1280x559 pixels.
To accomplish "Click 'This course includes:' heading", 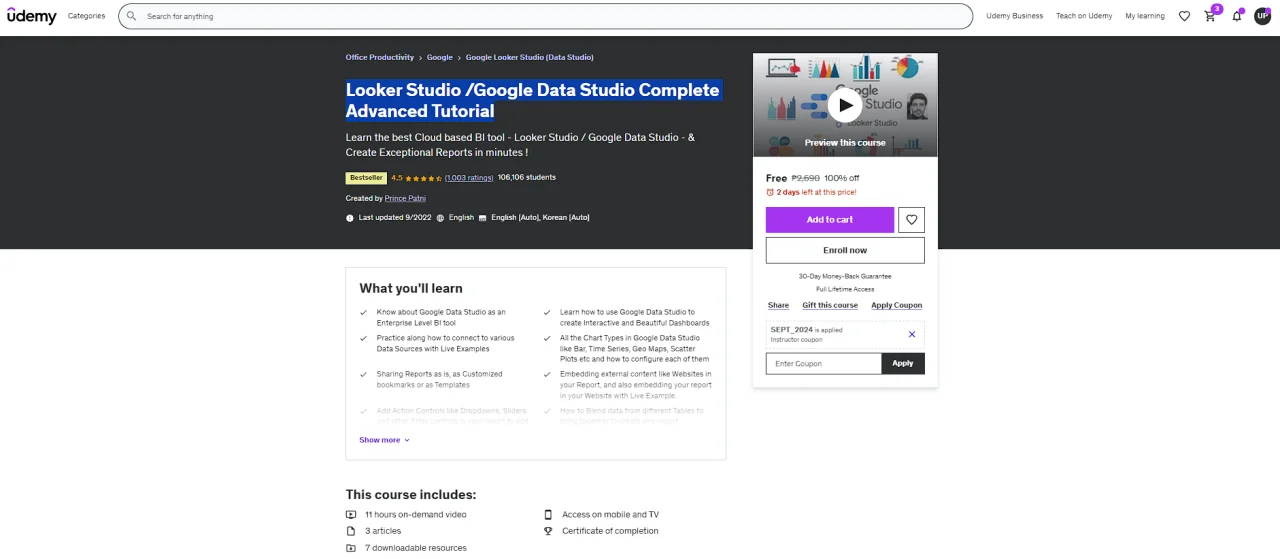I will pyautogui.click(x=411, y=494).
